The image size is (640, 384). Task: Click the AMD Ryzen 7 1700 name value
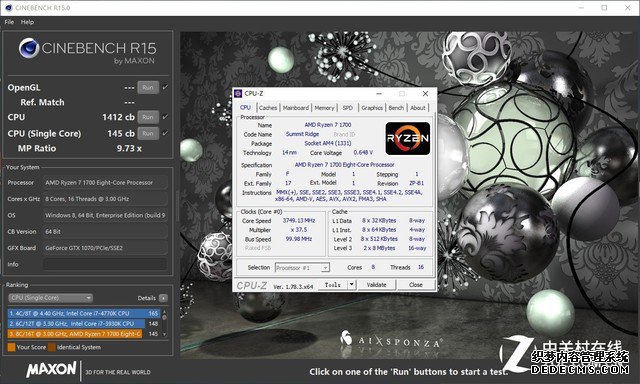click(x=328, y=125)
